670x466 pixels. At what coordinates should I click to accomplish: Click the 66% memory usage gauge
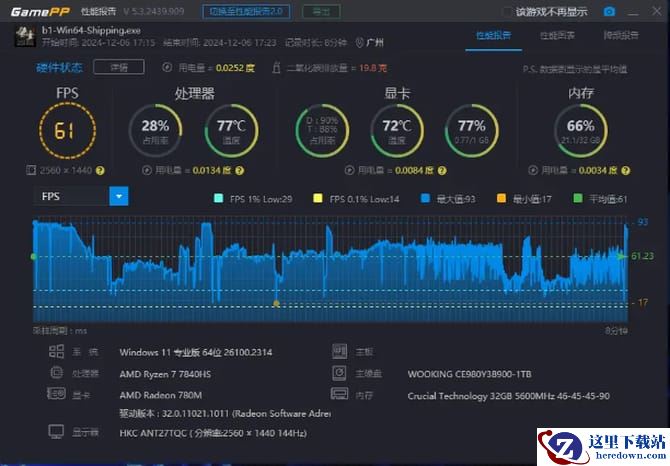581,130
